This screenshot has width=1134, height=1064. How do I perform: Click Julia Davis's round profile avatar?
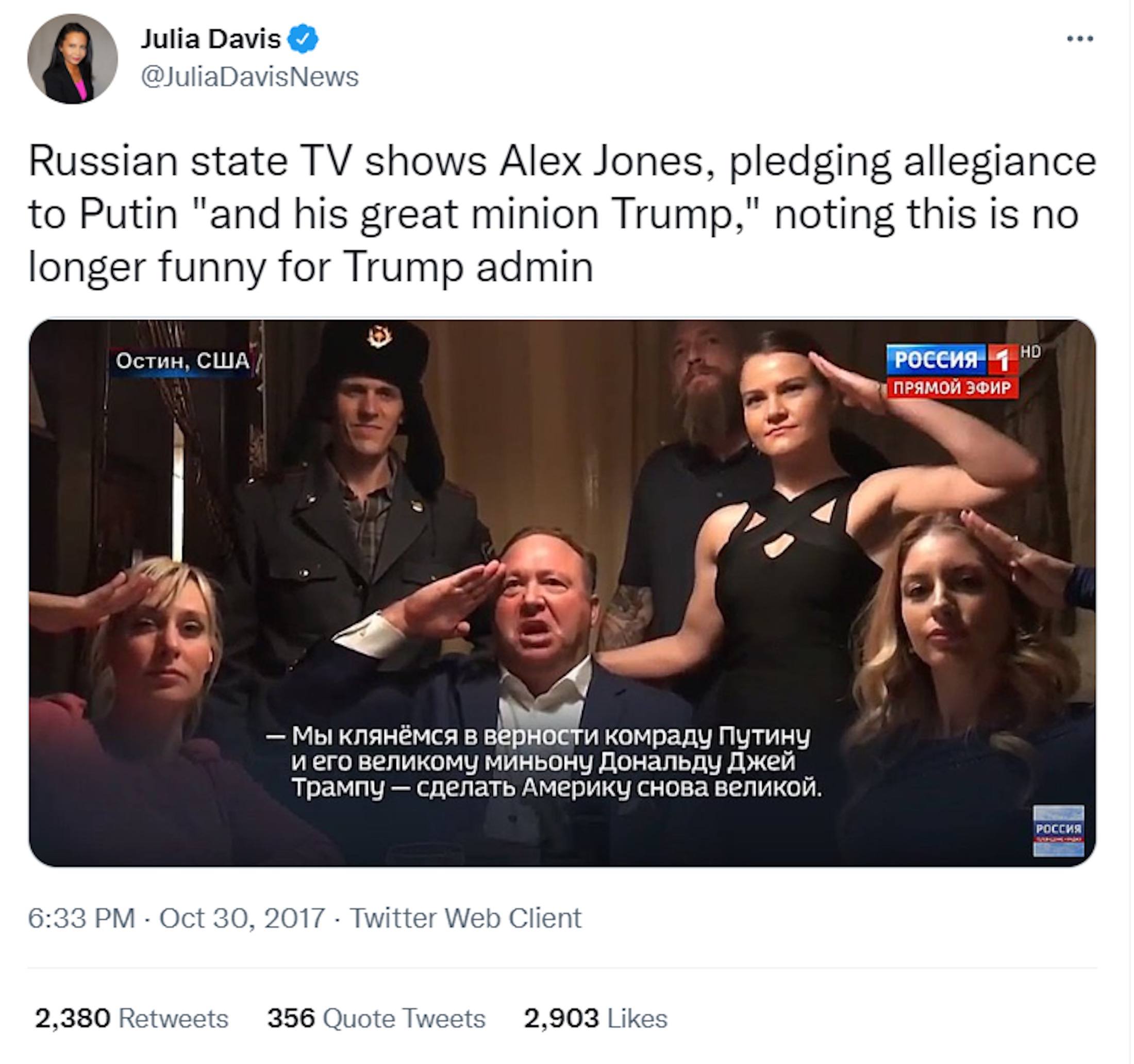click(x=73, y=59)
